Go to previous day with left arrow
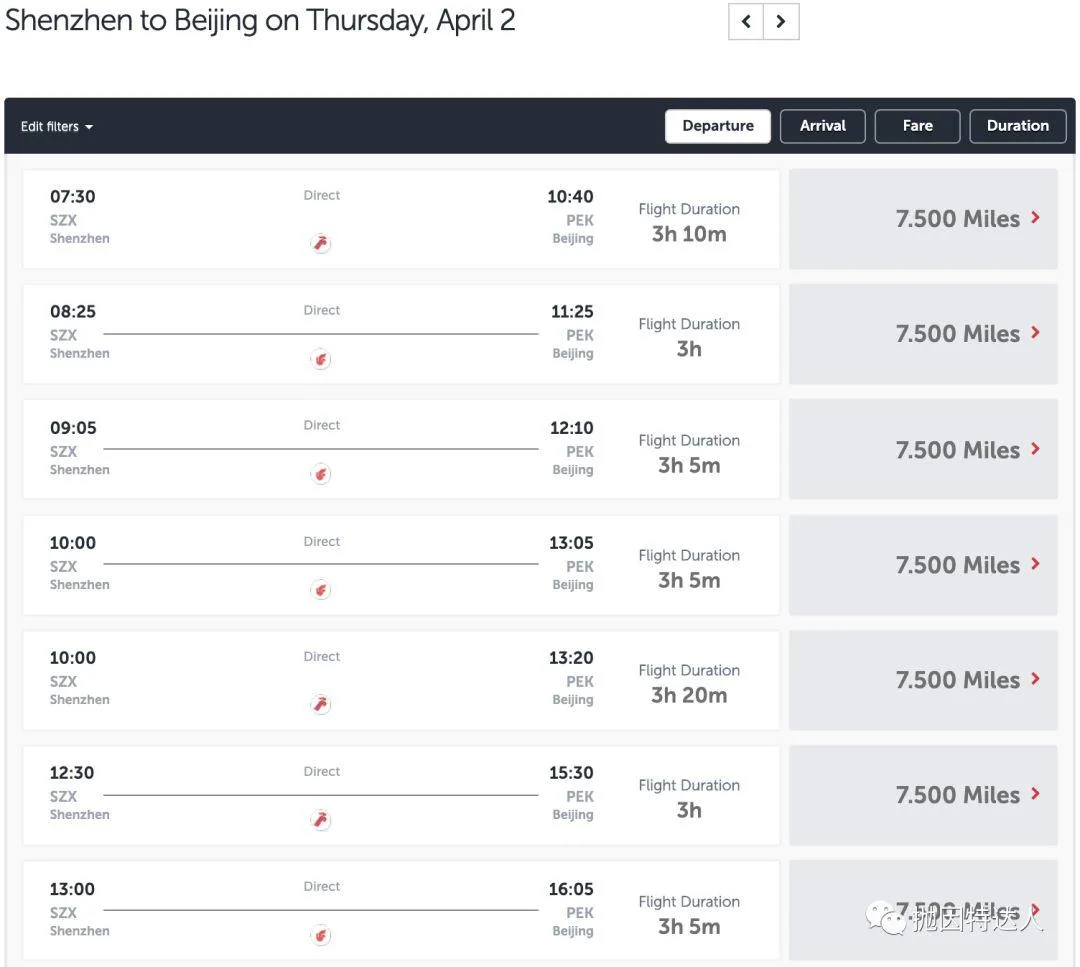Viewport: 1080px width, 967px height. click(746, 22)
